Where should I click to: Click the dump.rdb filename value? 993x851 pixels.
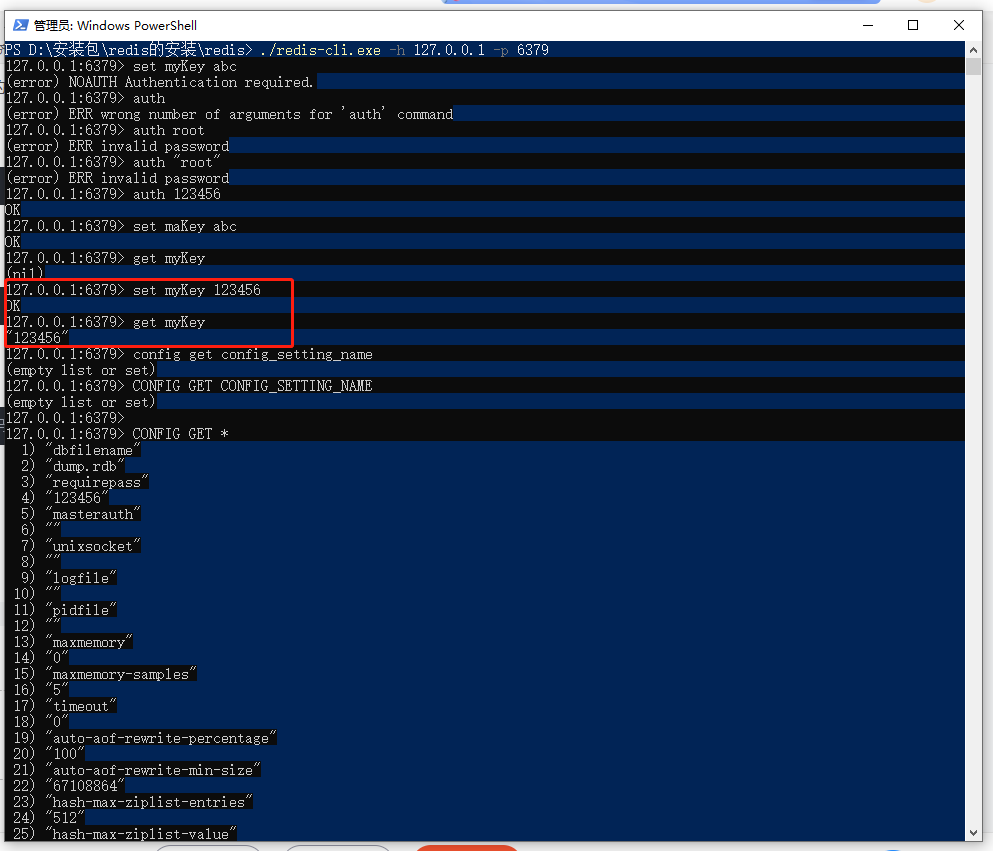84,465
